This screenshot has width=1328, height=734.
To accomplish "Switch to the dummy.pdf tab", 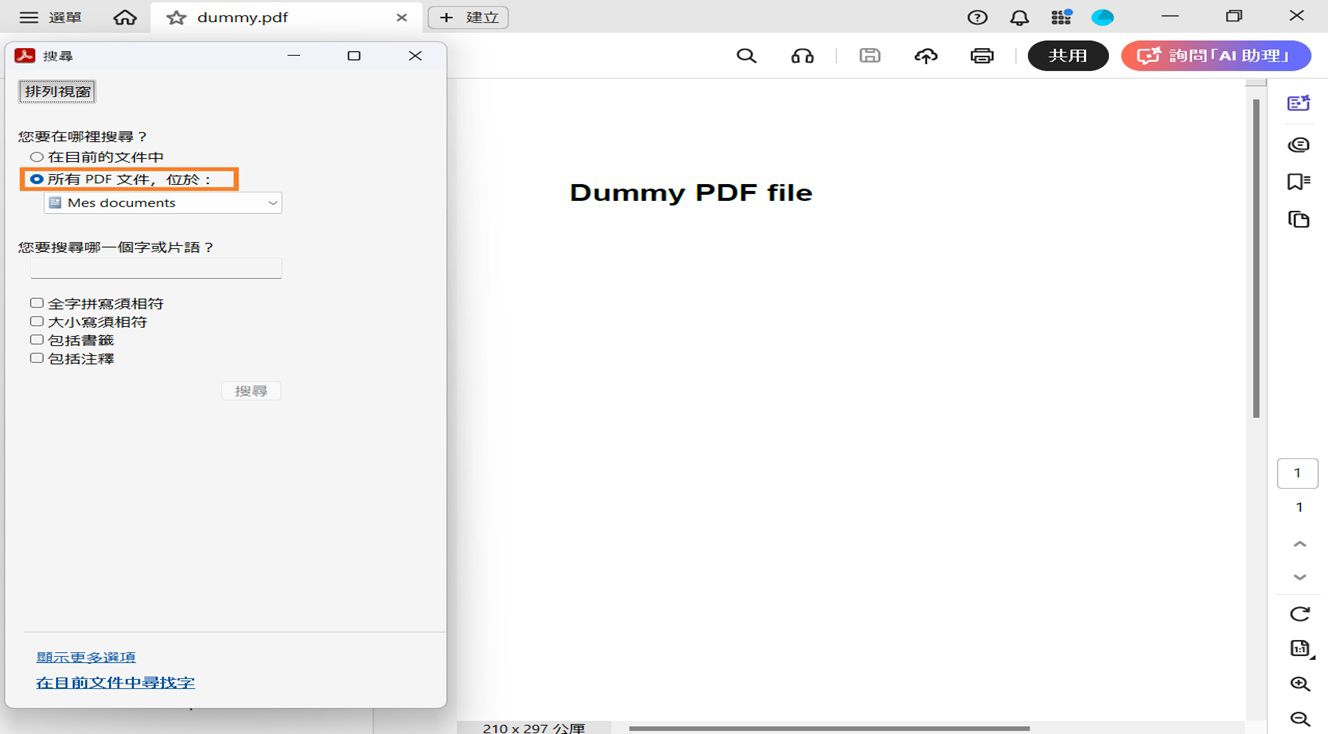I will (x=243, y=18).
